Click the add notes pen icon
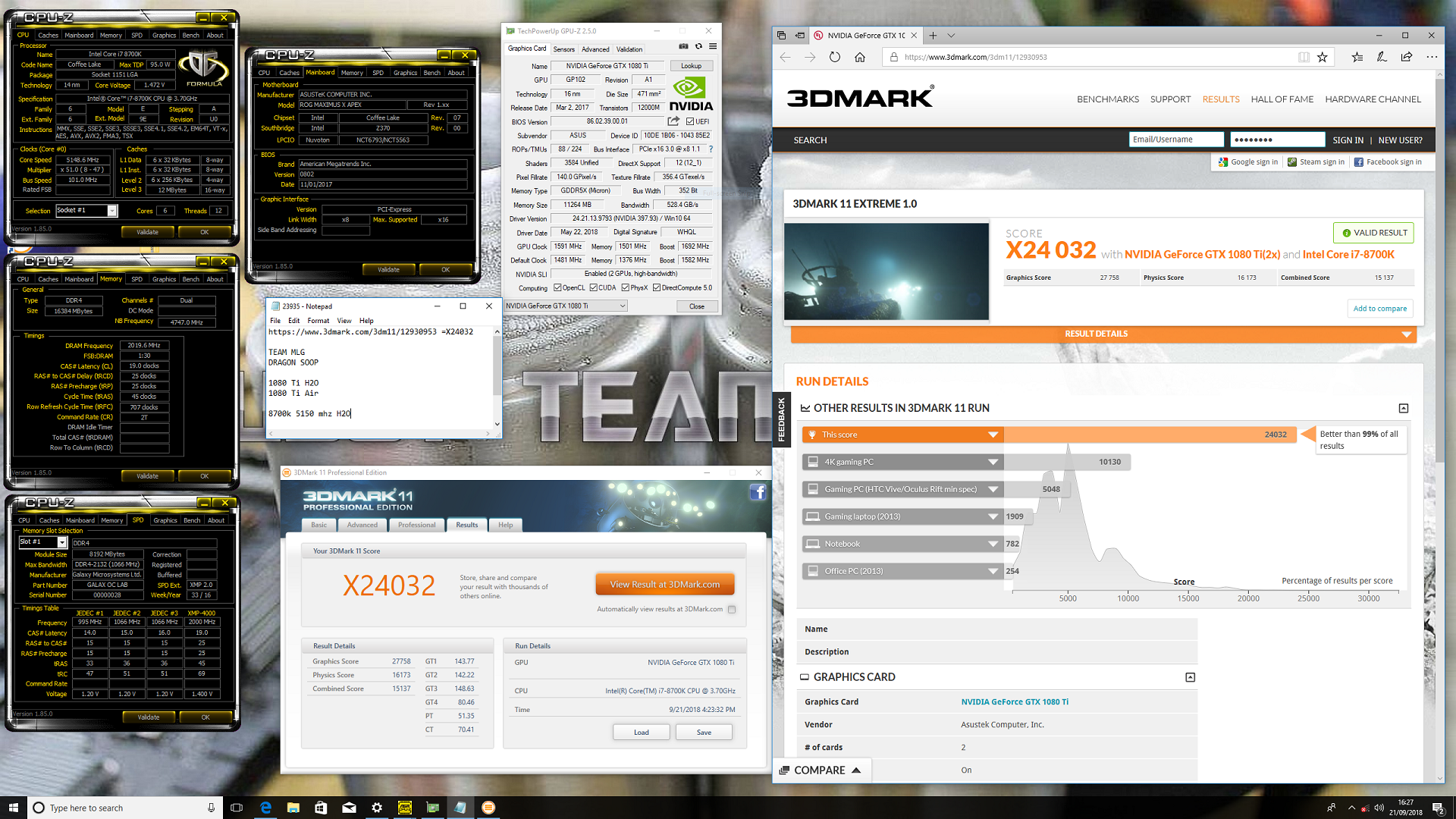Image resolution: width=1456 pixels, height=819 pixels. point(1382,57)
